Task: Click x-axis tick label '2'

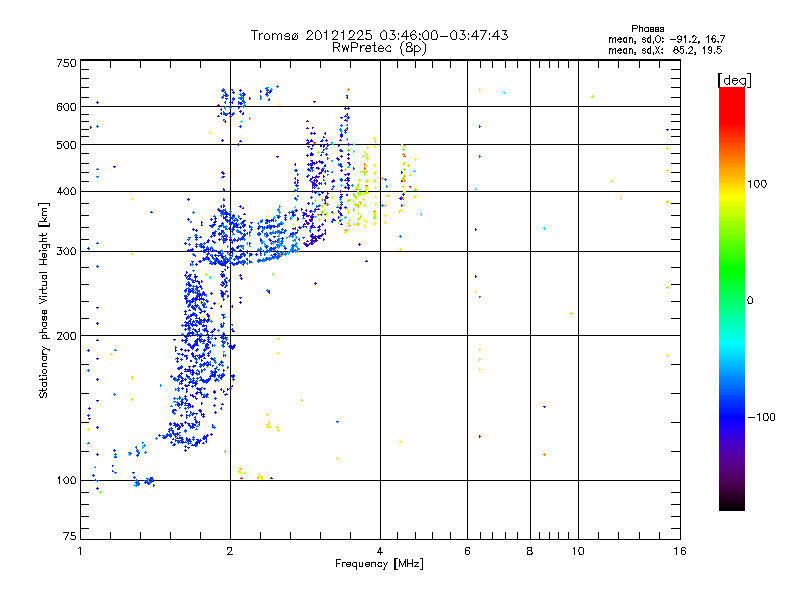Action: [230, 551]
